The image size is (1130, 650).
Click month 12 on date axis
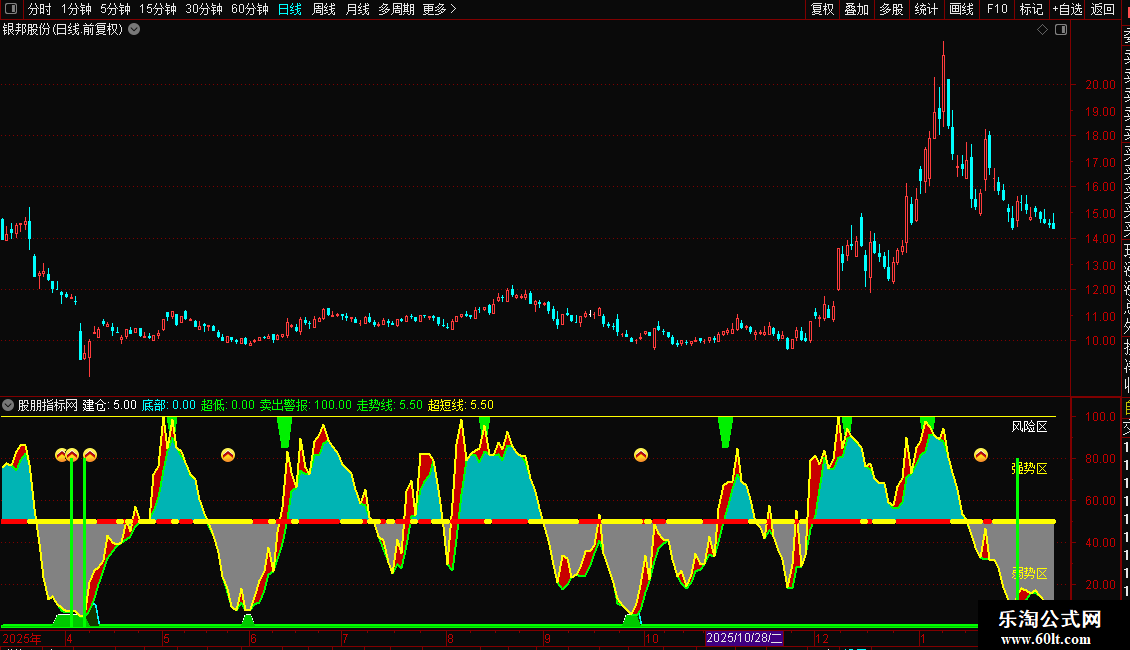tap(822, 638)
